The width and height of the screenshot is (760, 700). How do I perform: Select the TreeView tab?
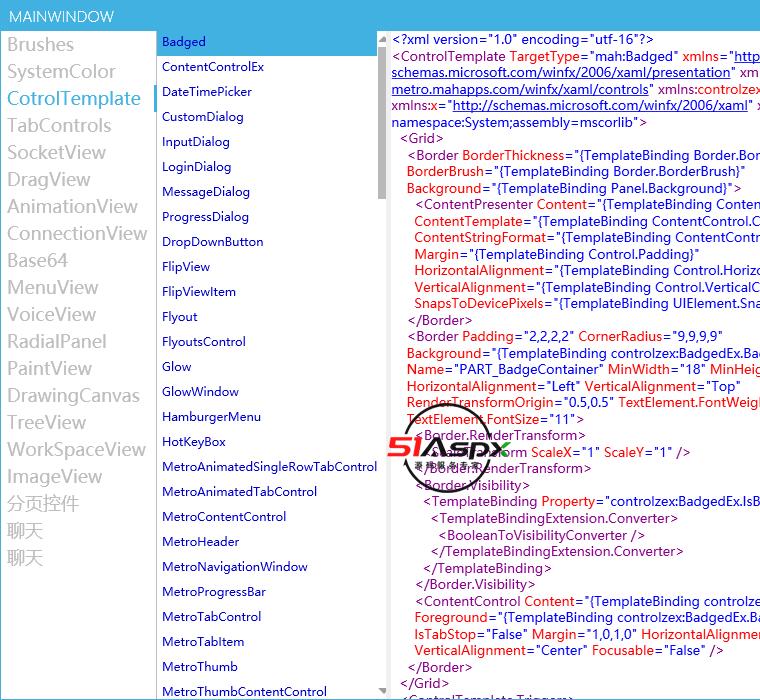point(47,422)
